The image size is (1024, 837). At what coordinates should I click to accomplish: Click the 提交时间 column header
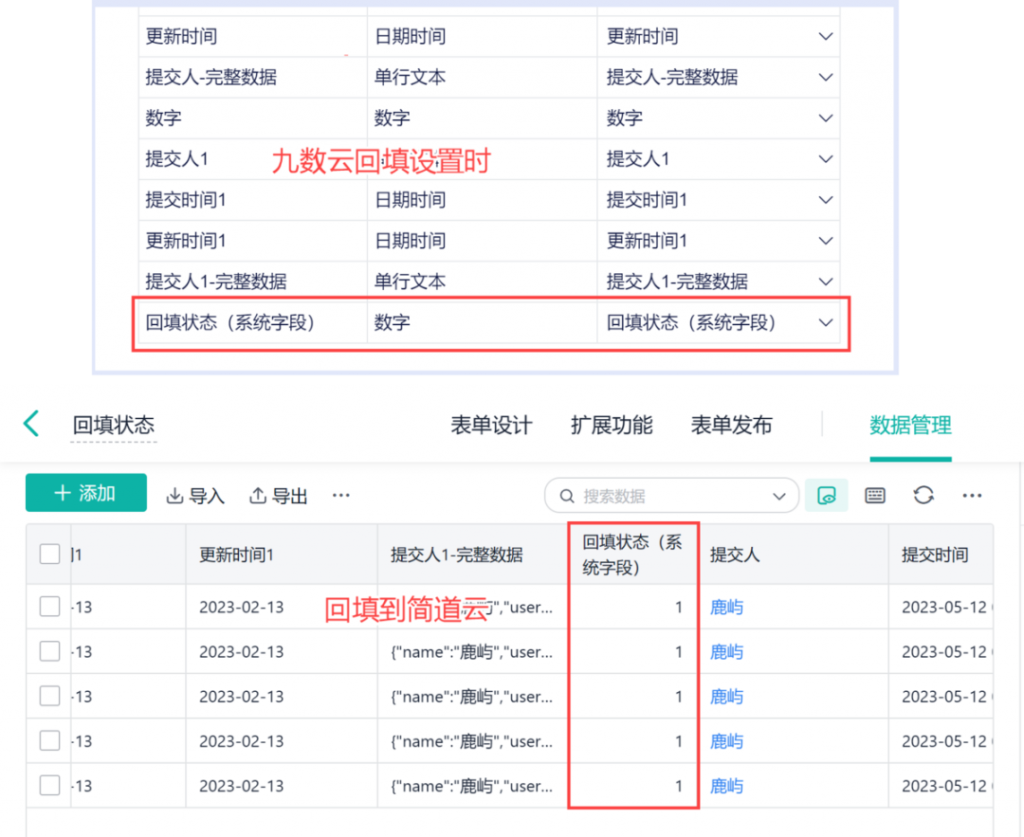tap(934, 555)
